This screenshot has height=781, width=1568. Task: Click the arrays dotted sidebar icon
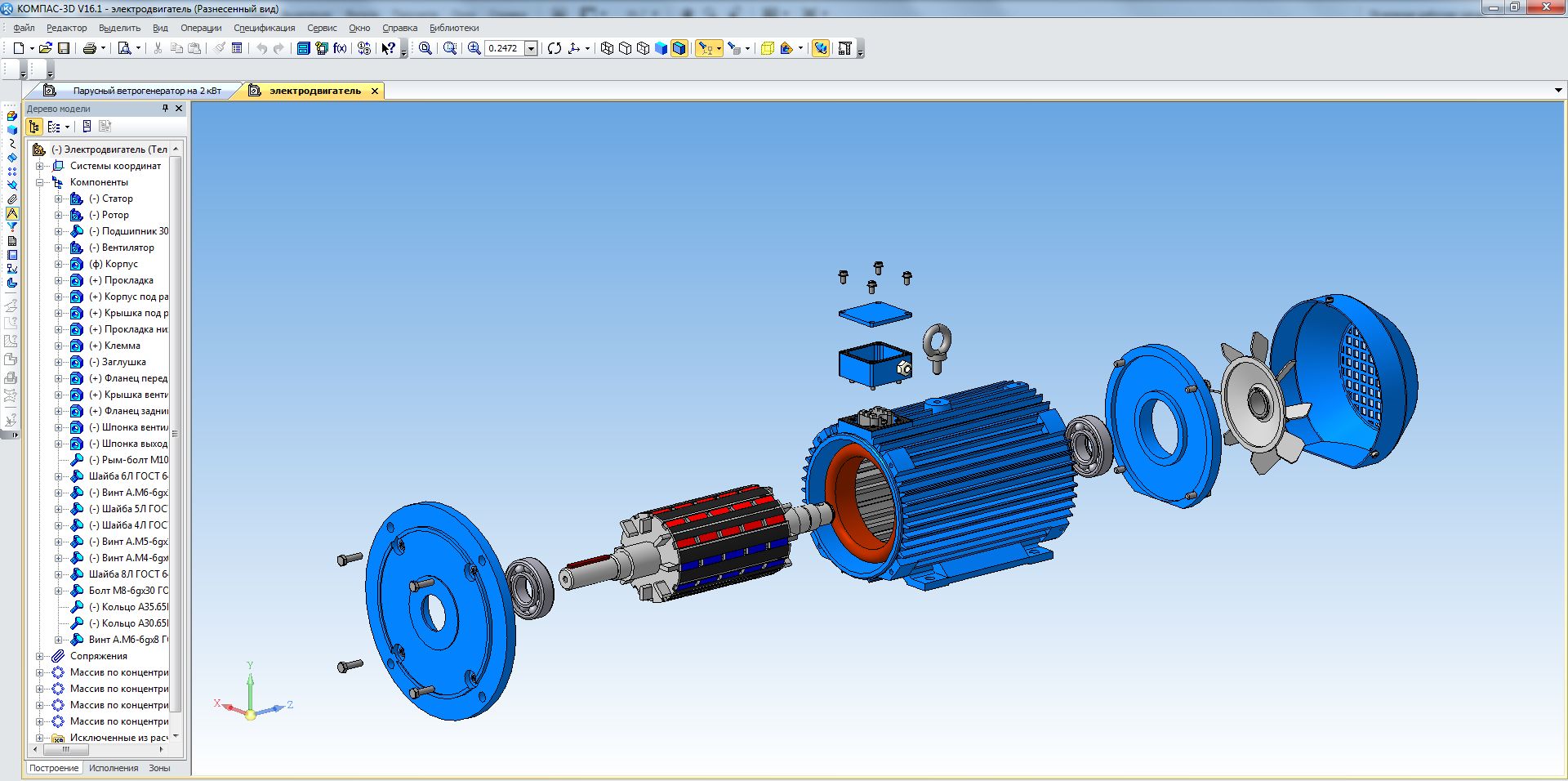[x=12, y=172]
